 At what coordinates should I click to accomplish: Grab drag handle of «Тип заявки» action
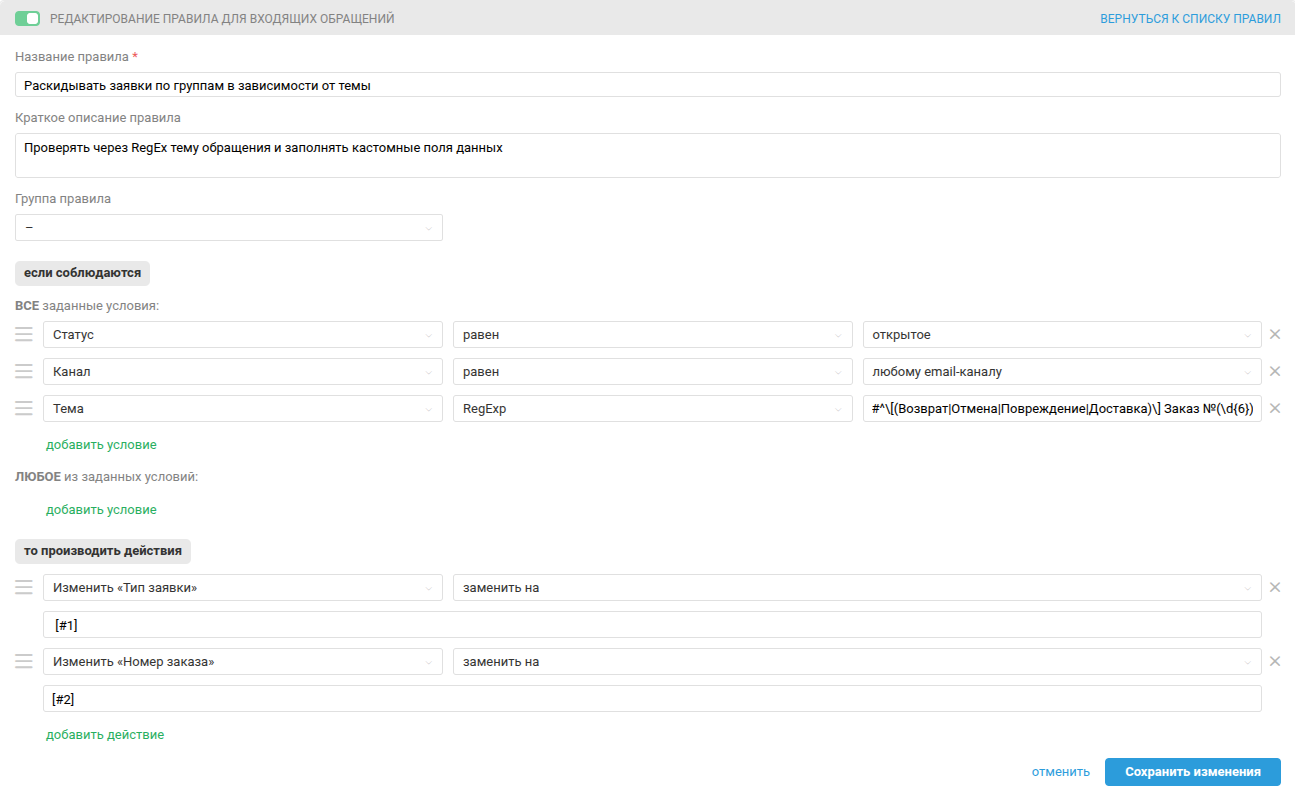pyautogui.click(x=24, y=587)
